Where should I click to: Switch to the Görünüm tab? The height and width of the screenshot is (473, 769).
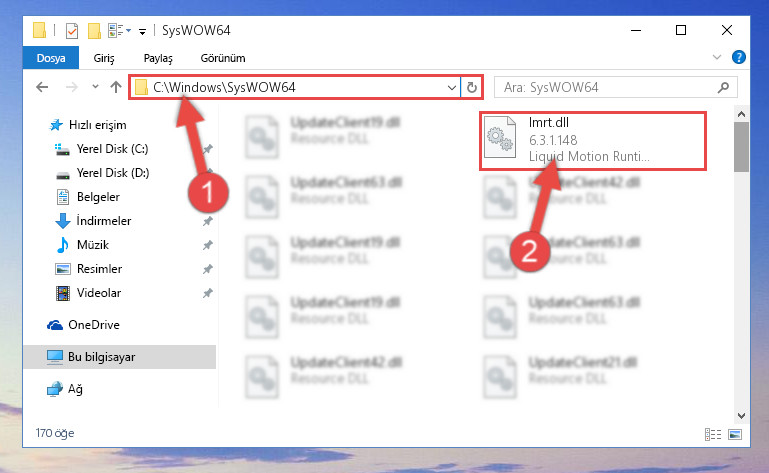[x=223, y=58]
